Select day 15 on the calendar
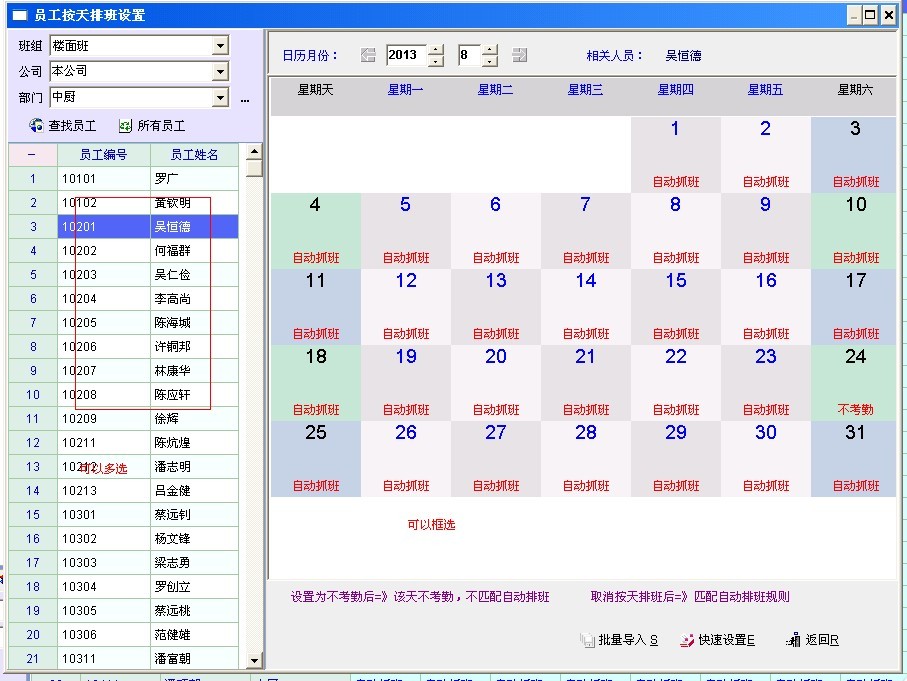 (676, 305)
